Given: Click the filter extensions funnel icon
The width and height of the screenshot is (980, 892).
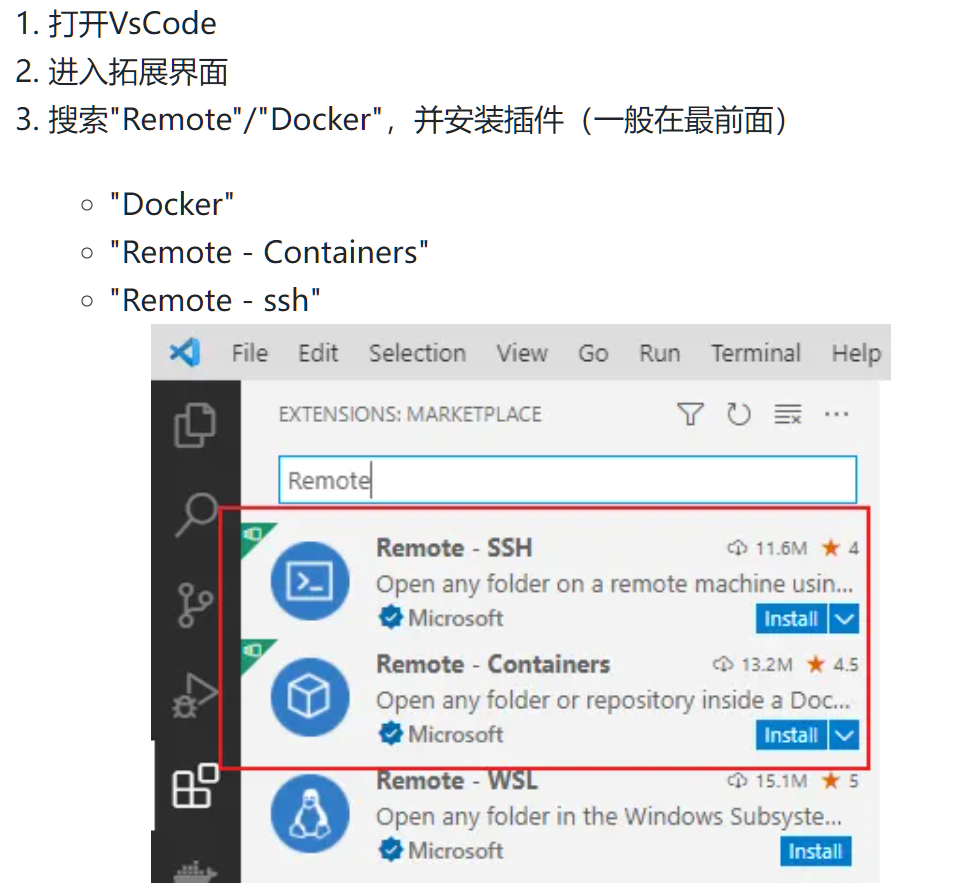Looking at the screenshot, I should pos(690,414).
